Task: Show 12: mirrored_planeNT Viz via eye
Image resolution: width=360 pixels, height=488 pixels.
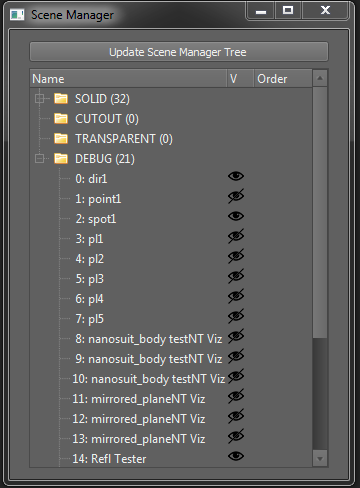Action: (236, 416)
